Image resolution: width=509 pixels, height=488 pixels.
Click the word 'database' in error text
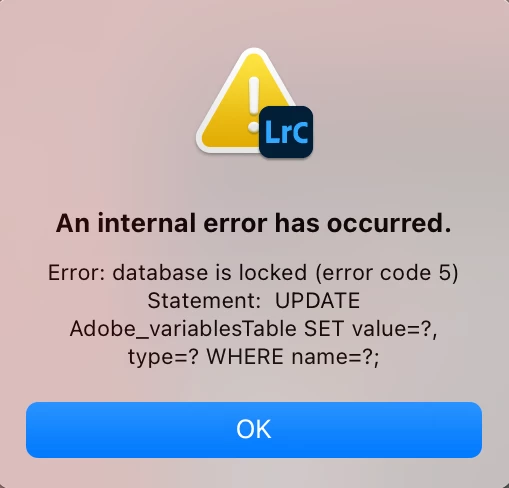160,273
